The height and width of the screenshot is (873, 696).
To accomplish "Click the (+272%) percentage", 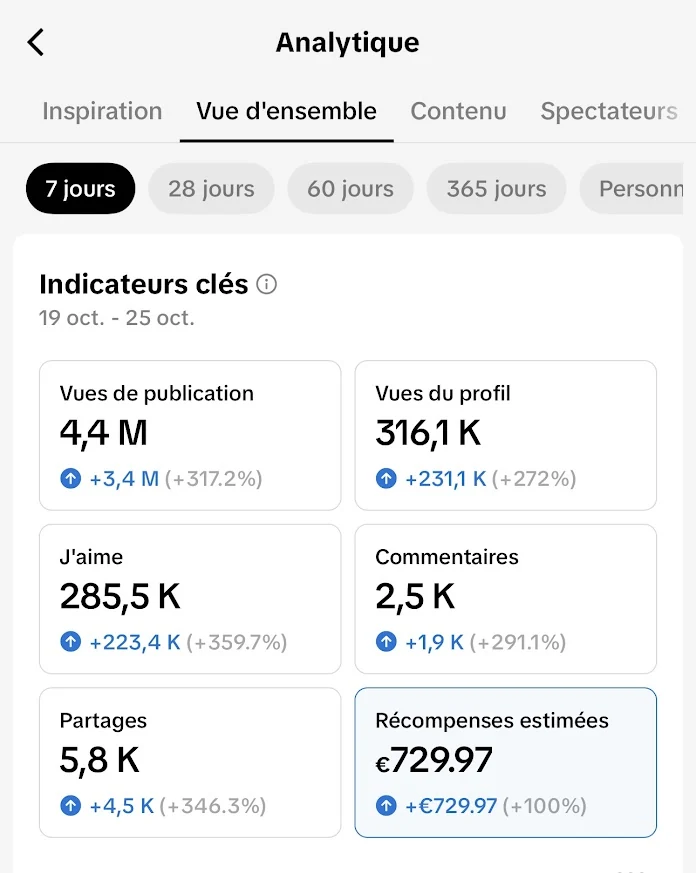I will pyautogui.click(x=534, y=479).
